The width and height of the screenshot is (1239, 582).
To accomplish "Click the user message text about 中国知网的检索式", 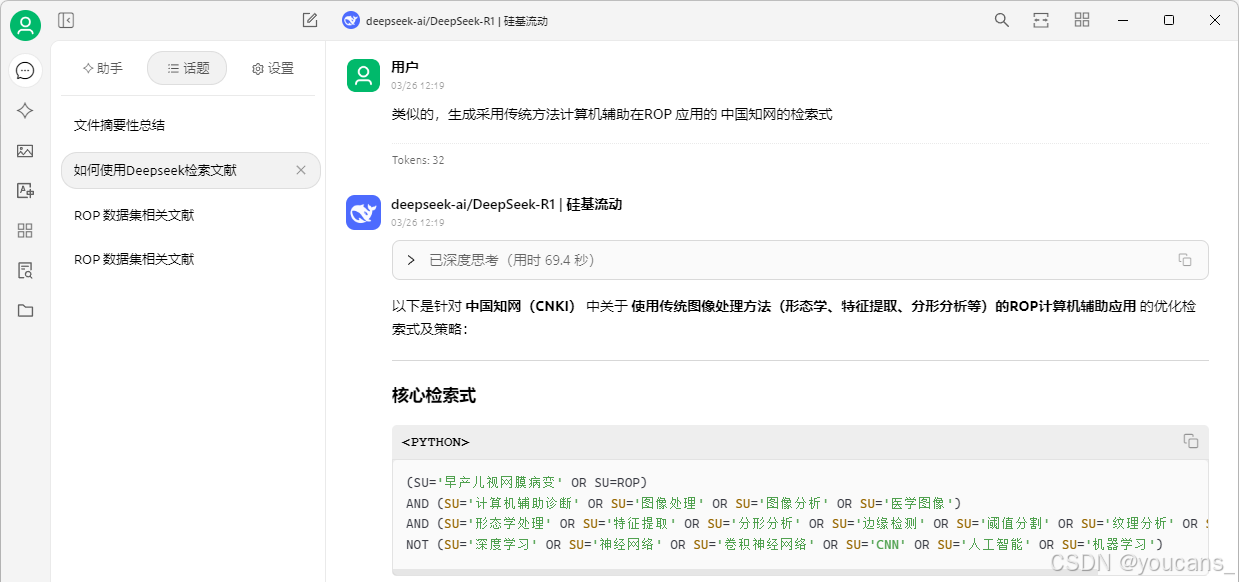I will (612, 114).
